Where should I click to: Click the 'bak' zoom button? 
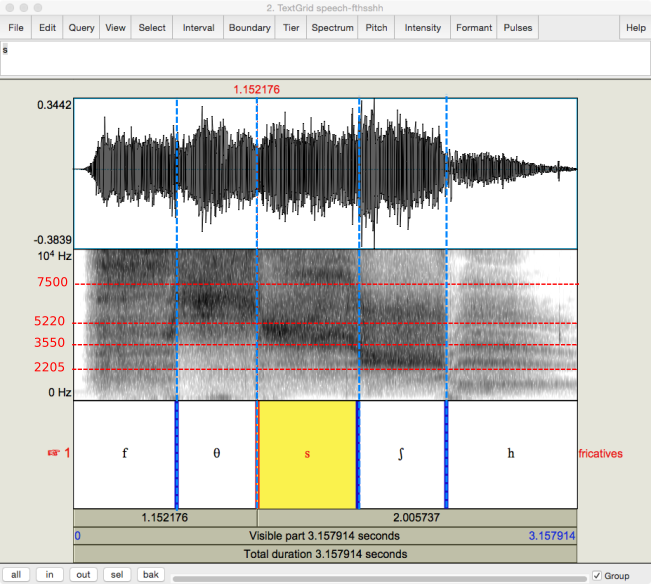[x=150, y=574]
